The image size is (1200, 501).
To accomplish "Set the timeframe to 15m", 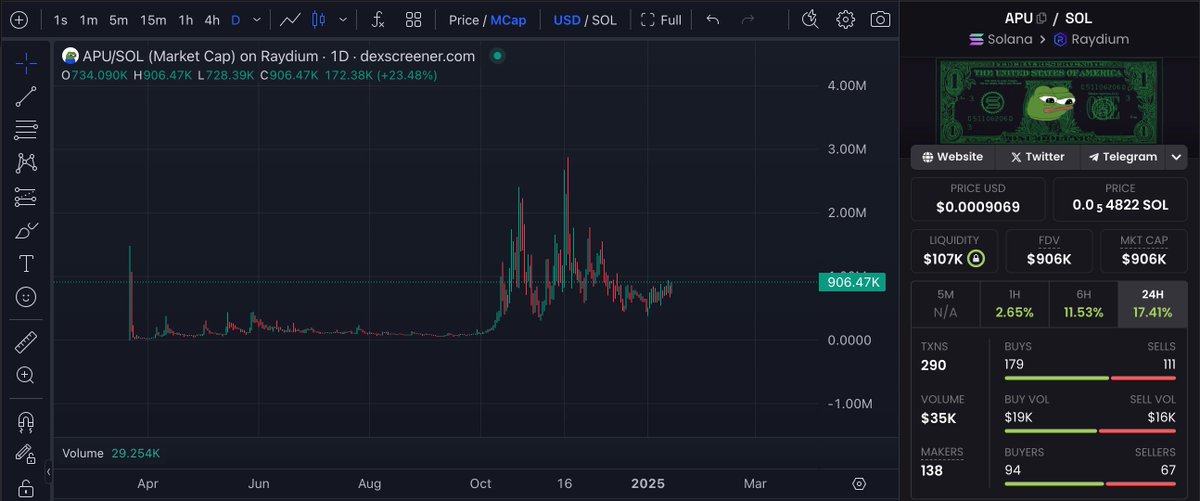I will (153, 20).
